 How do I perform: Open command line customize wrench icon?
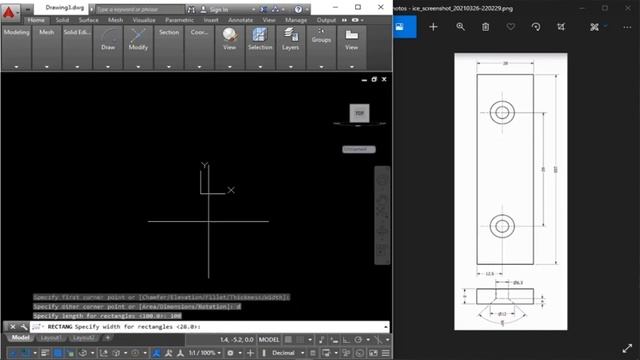24,327
